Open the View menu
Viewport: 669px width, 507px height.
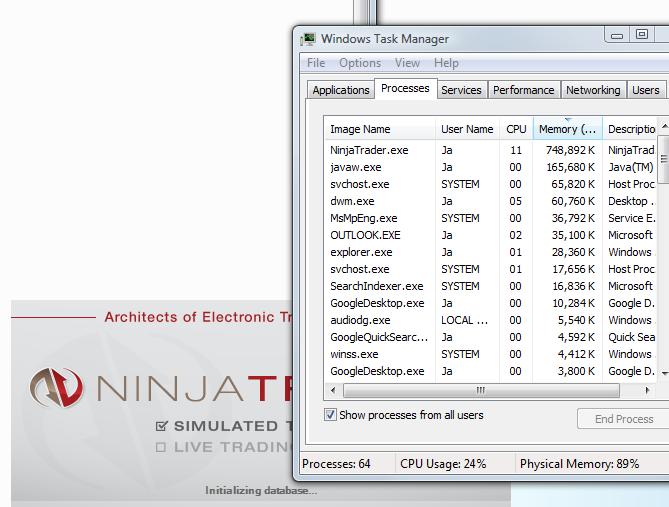point(407,63)
